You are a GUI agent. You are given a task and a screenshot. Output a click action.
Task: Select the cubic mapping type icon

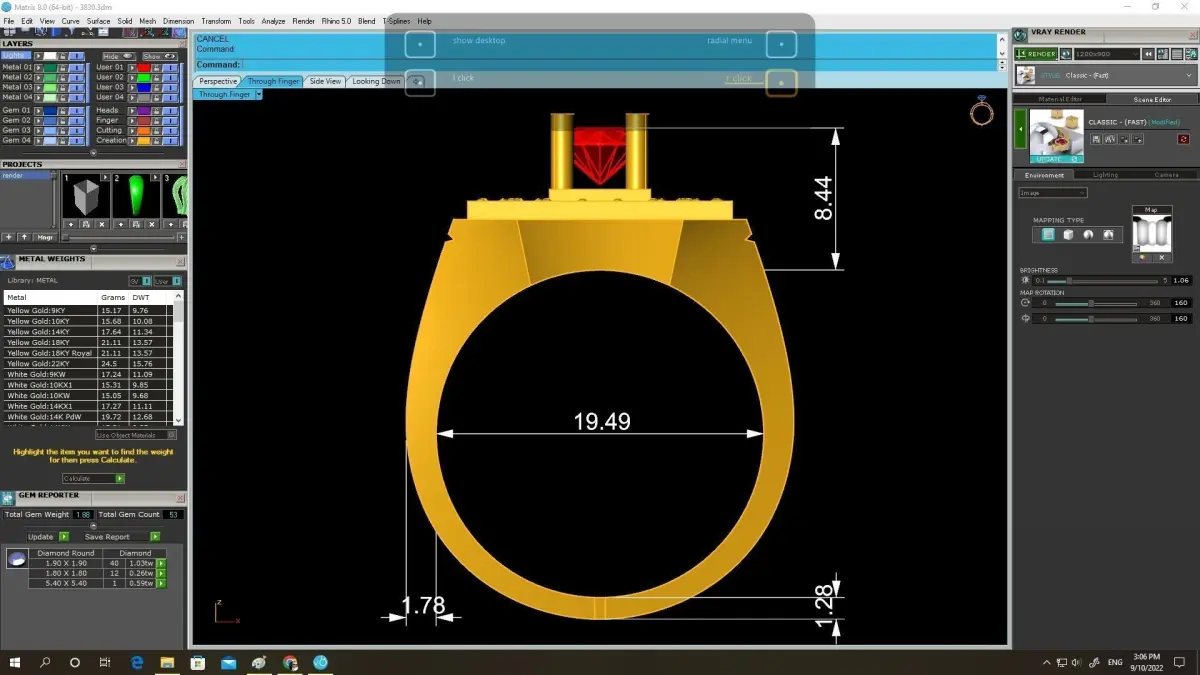click(1068, 235)
